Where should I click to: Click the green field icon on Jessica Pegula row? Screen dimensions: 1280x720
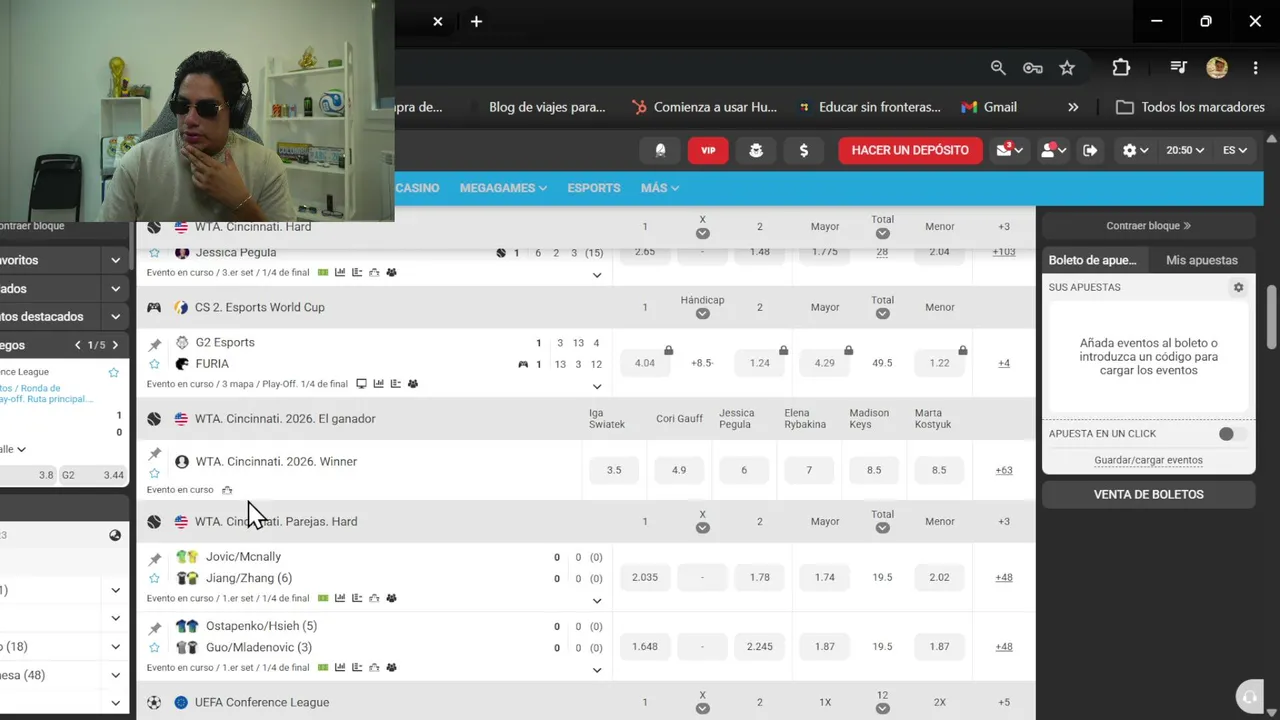coord(323,272)
